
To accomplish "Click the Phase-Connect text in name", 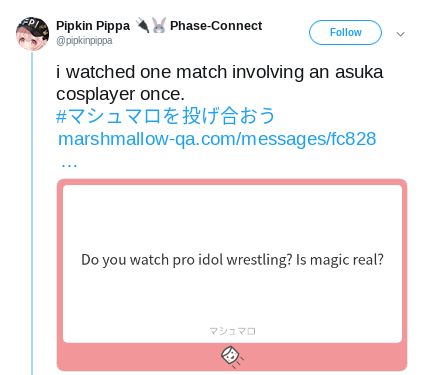I will pyautogui.click(x=216, y=26).
